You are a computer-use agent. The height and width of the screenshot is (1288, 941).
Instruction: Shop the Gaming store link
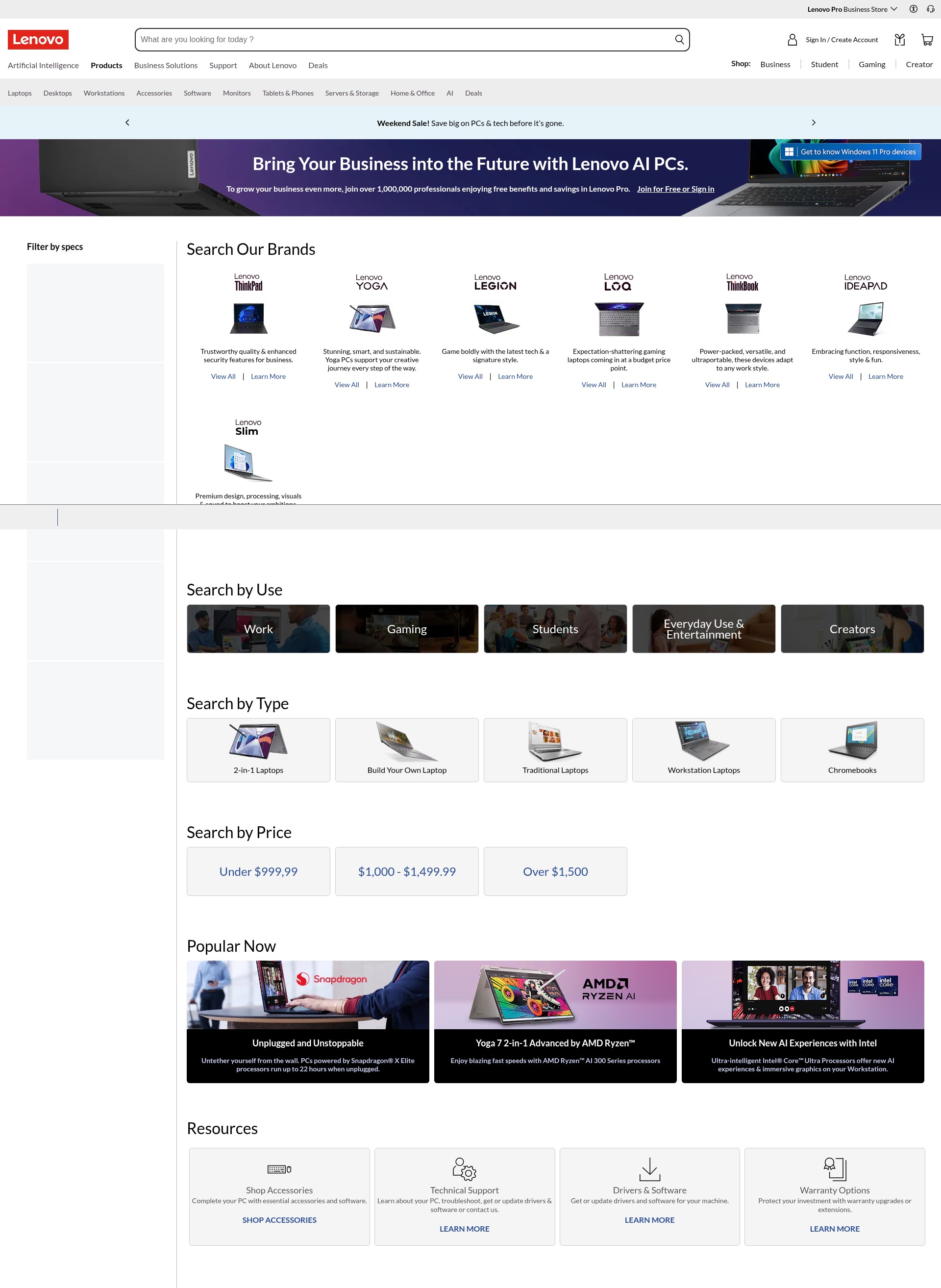point(872,64)
